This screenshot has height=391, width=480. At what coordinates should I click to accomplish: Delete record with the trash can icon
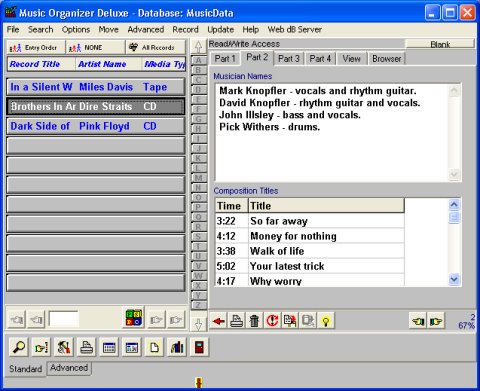pyautogui.click(x=254, y=321)
